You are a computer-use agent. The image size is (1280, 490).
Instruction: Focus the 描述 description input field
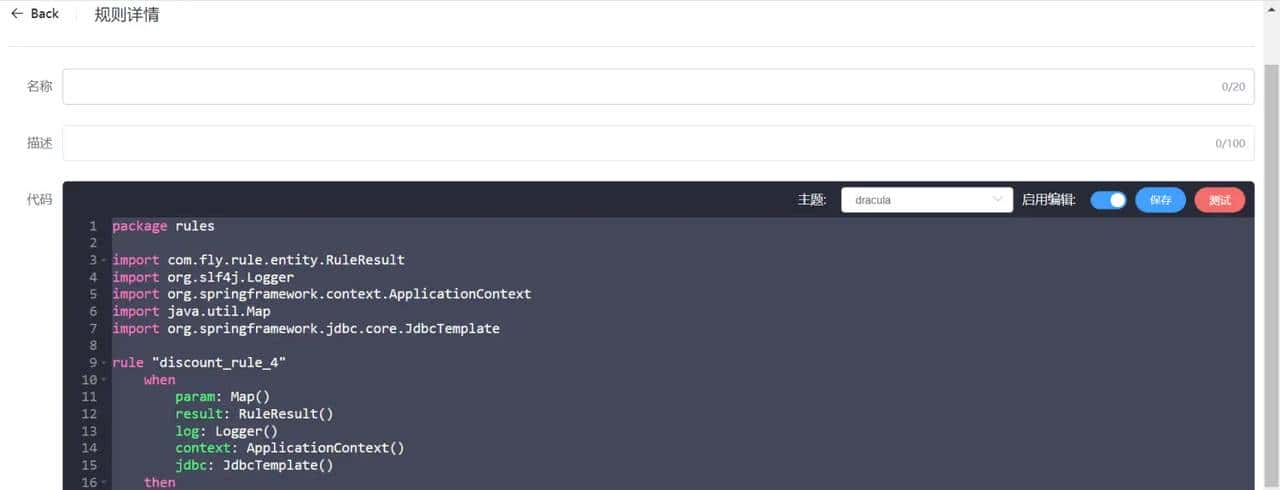[640, 143]
